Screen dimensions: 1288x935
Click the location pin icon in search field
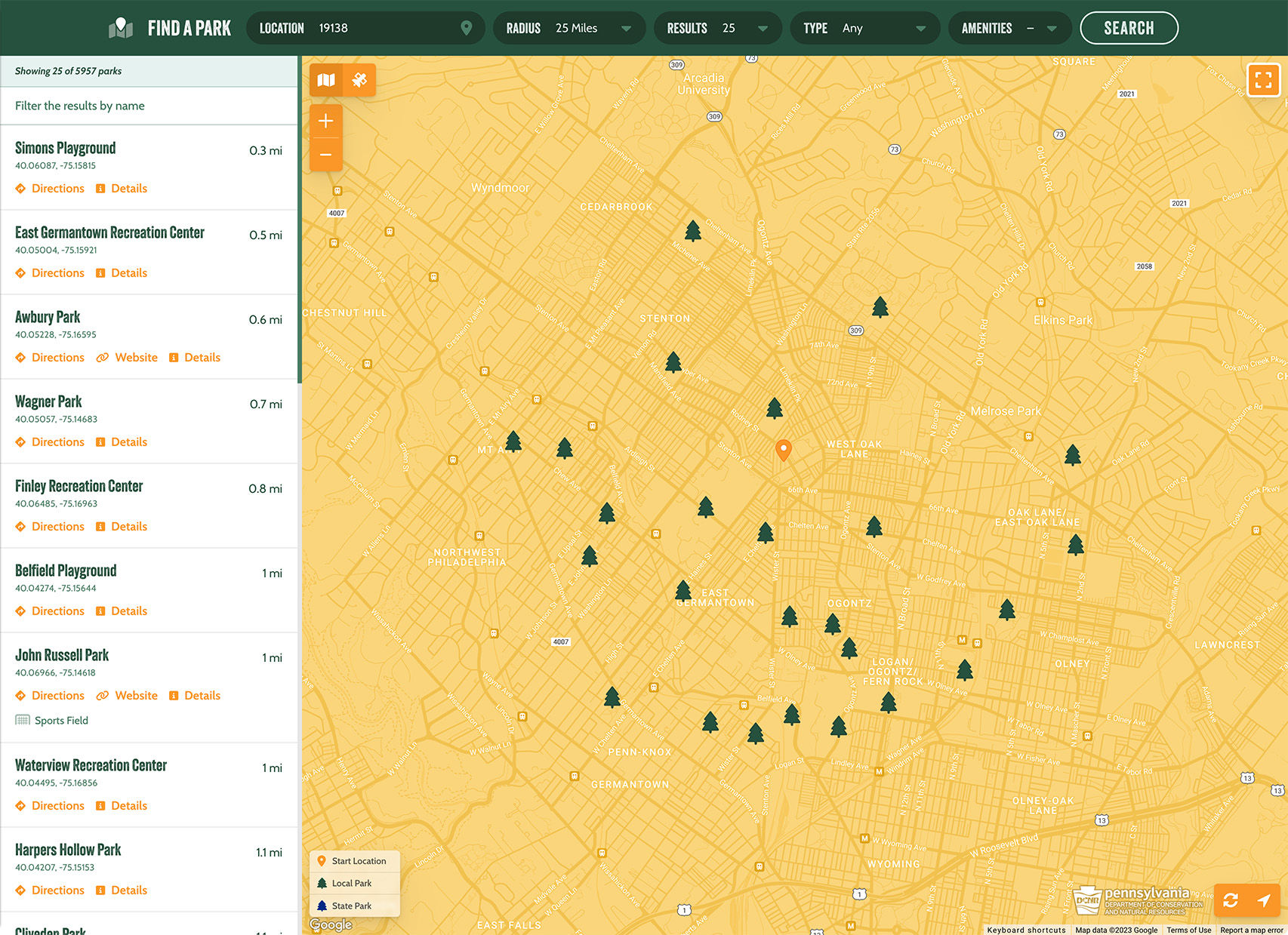coord(467,28)
